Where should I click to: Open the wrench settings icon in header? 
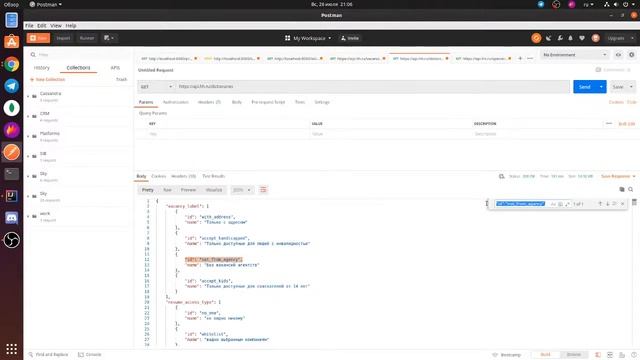pyautogui.click(x=560, y=38)
